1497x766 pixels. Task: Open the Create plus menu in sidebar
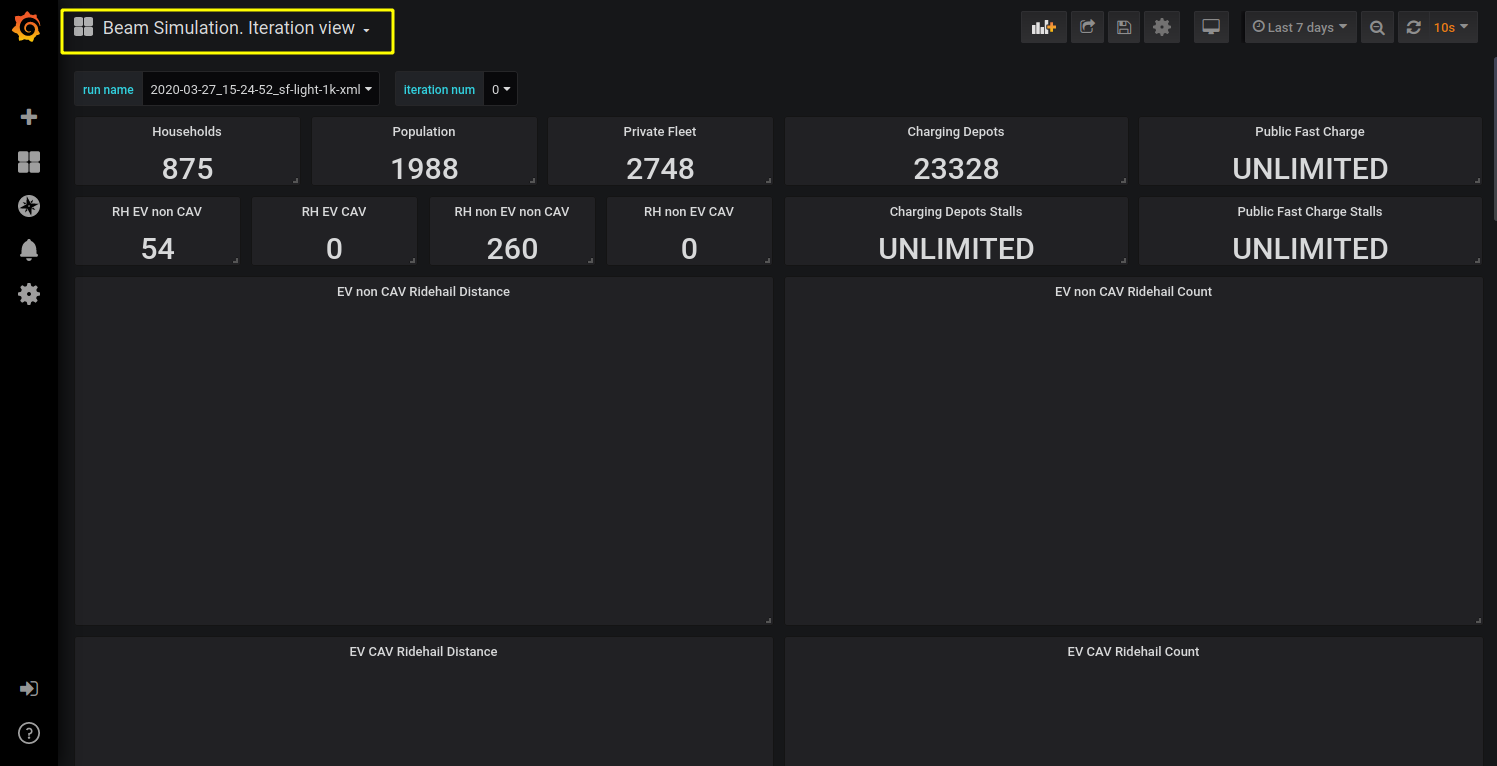tap(29, 117)
